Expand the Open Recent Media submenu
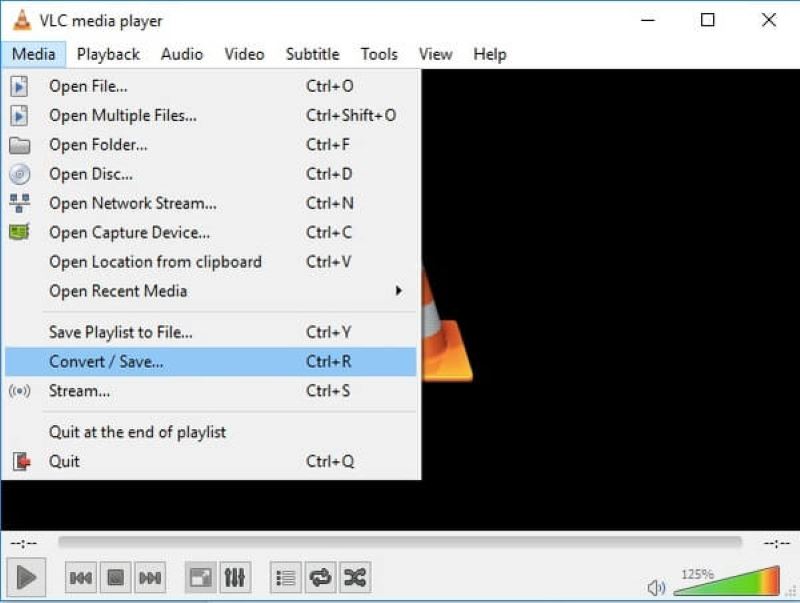The width and height of the screenshot is (800, 603). (118, 291)
